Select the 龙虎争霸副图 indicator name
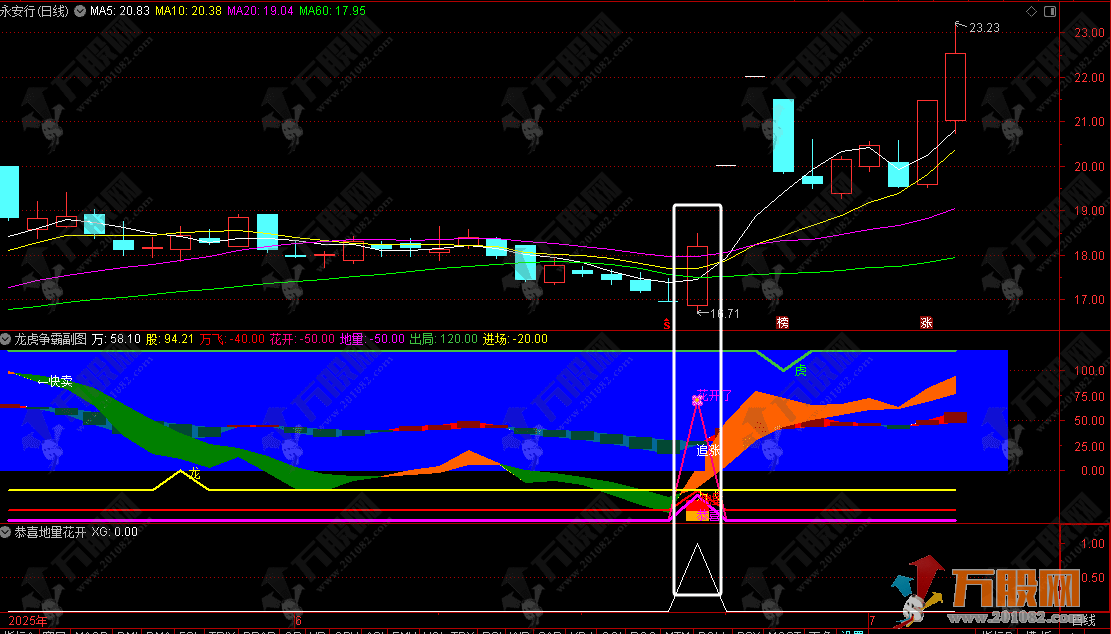Viewport: 1111px width, 634px height. pos(50,339)
